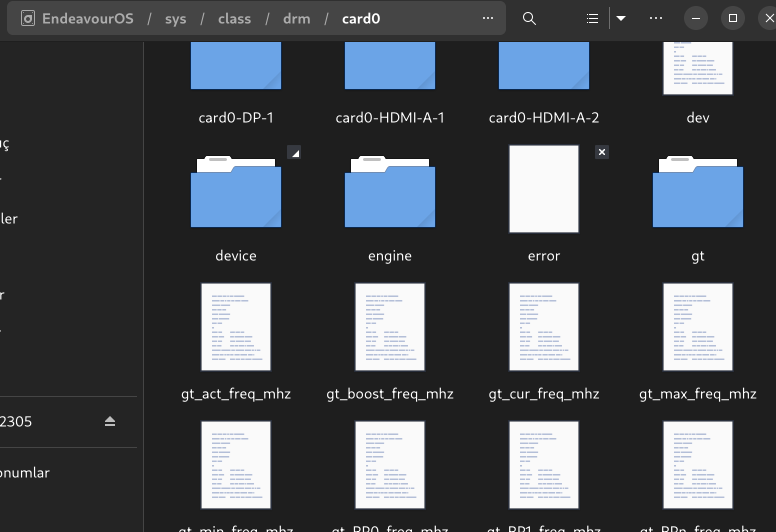Eject the 2305 volume in sidebar

pyautogui.click(x=110, y=421)
